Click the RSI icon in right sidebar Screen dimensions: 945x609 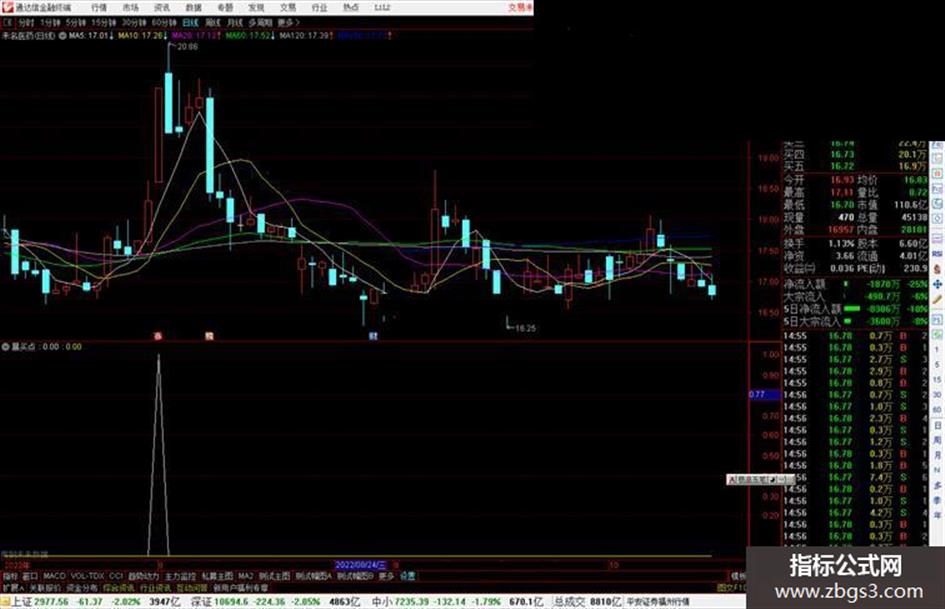pos(937,254)
